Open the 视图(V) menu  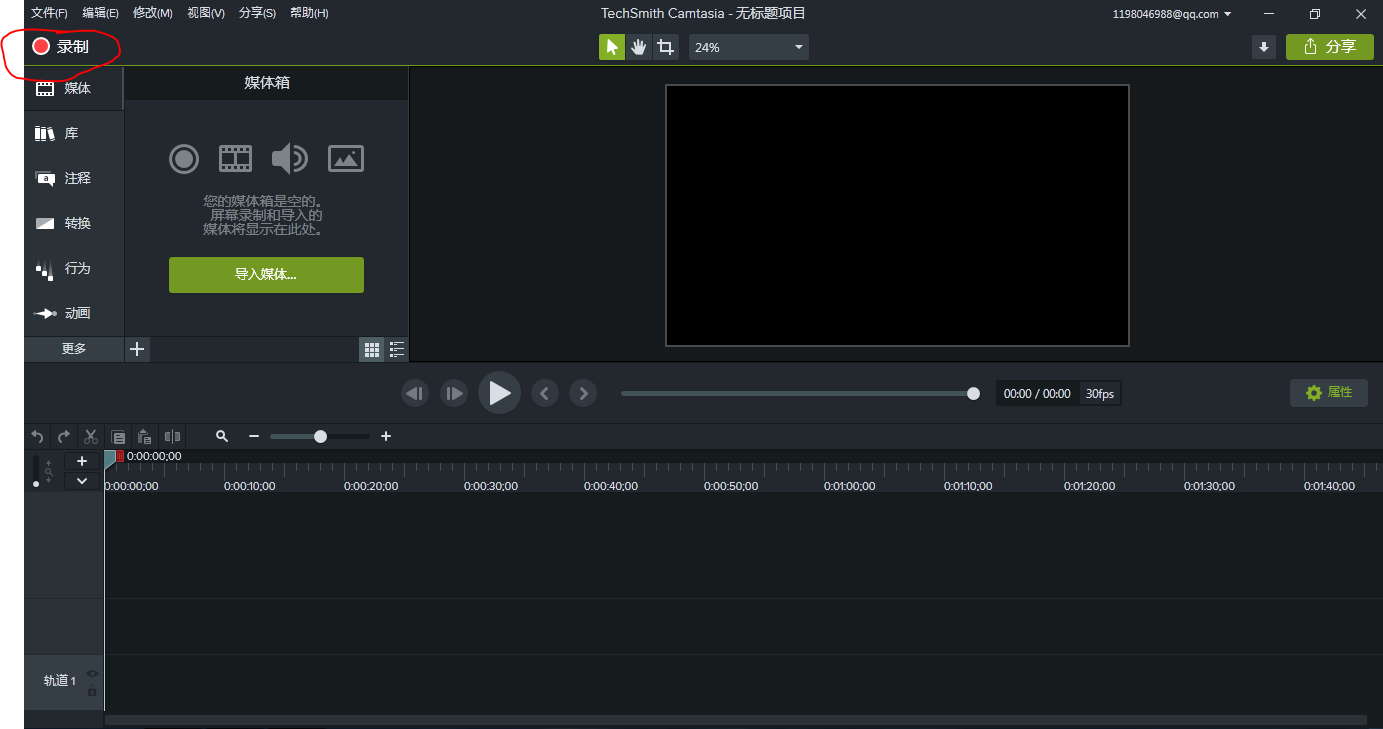point(205,13)
